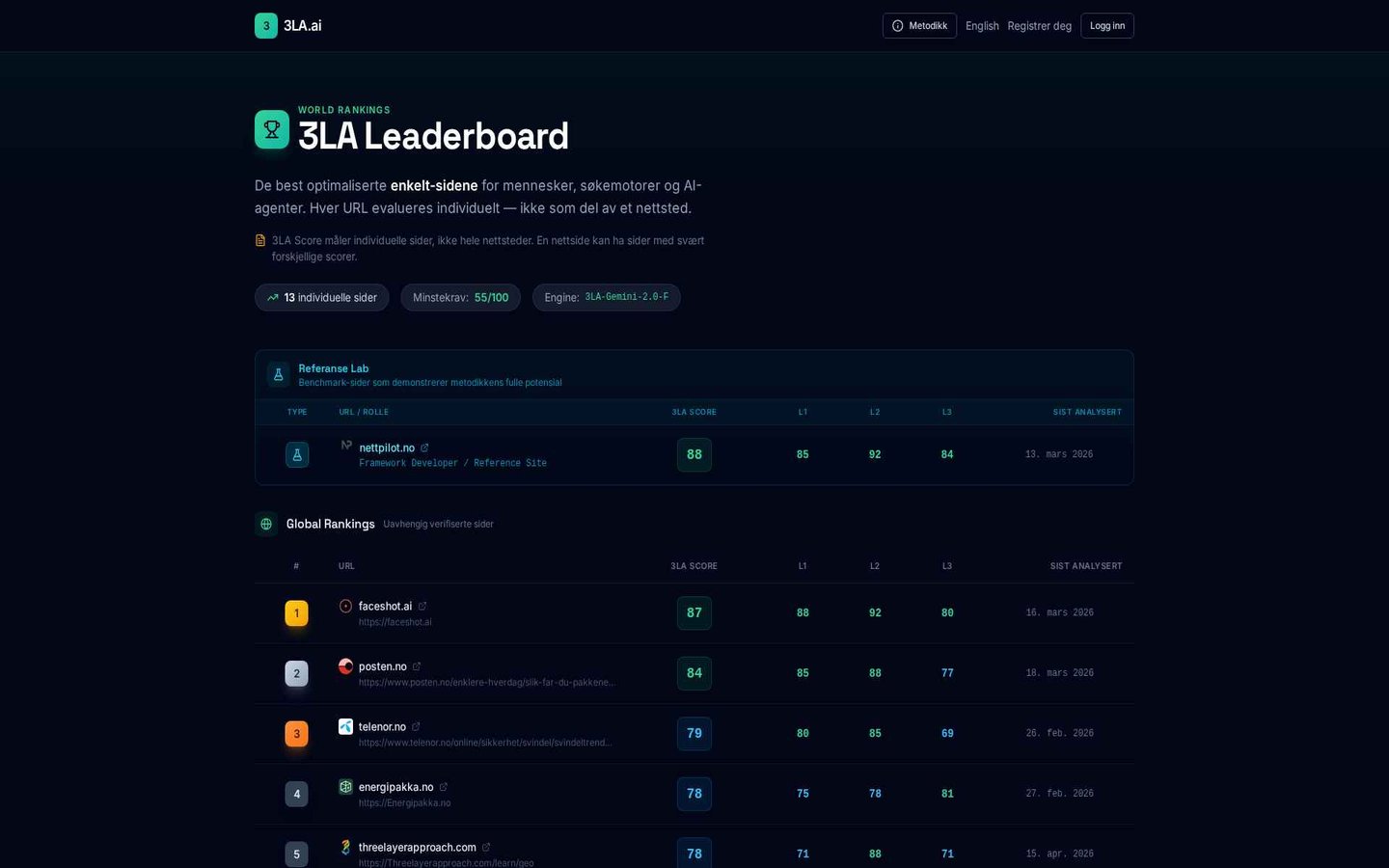Click the flask type icon in nettpilot.no row
Screen dimensions: 1389x868
pyautogui.click(x=297, y=454)
